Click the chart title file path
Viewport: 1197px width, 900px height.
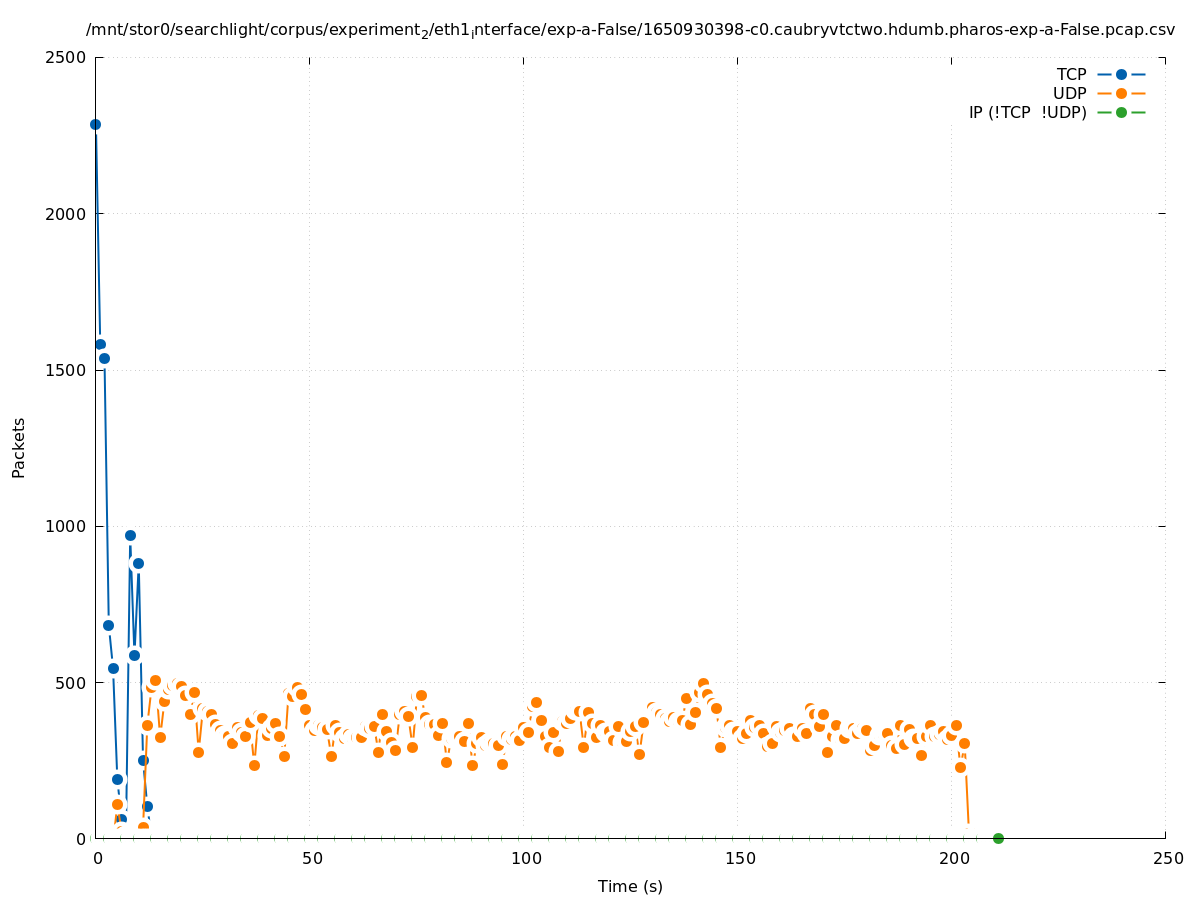pyautogui.click(x=630, y=30)
